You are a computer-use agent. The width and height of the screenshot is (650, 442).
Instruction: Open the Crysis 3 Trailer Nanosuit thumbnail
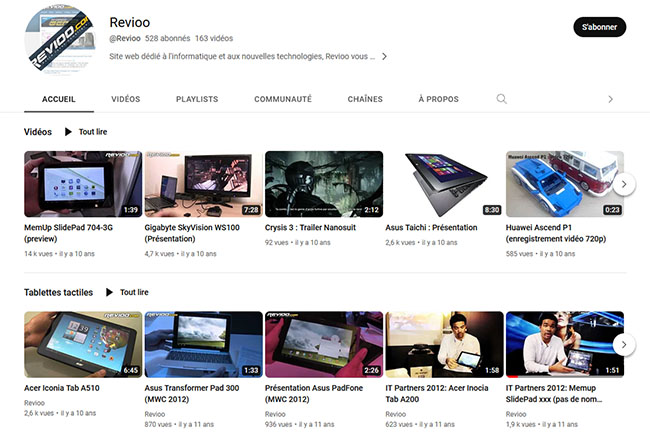tap(324, 184)
